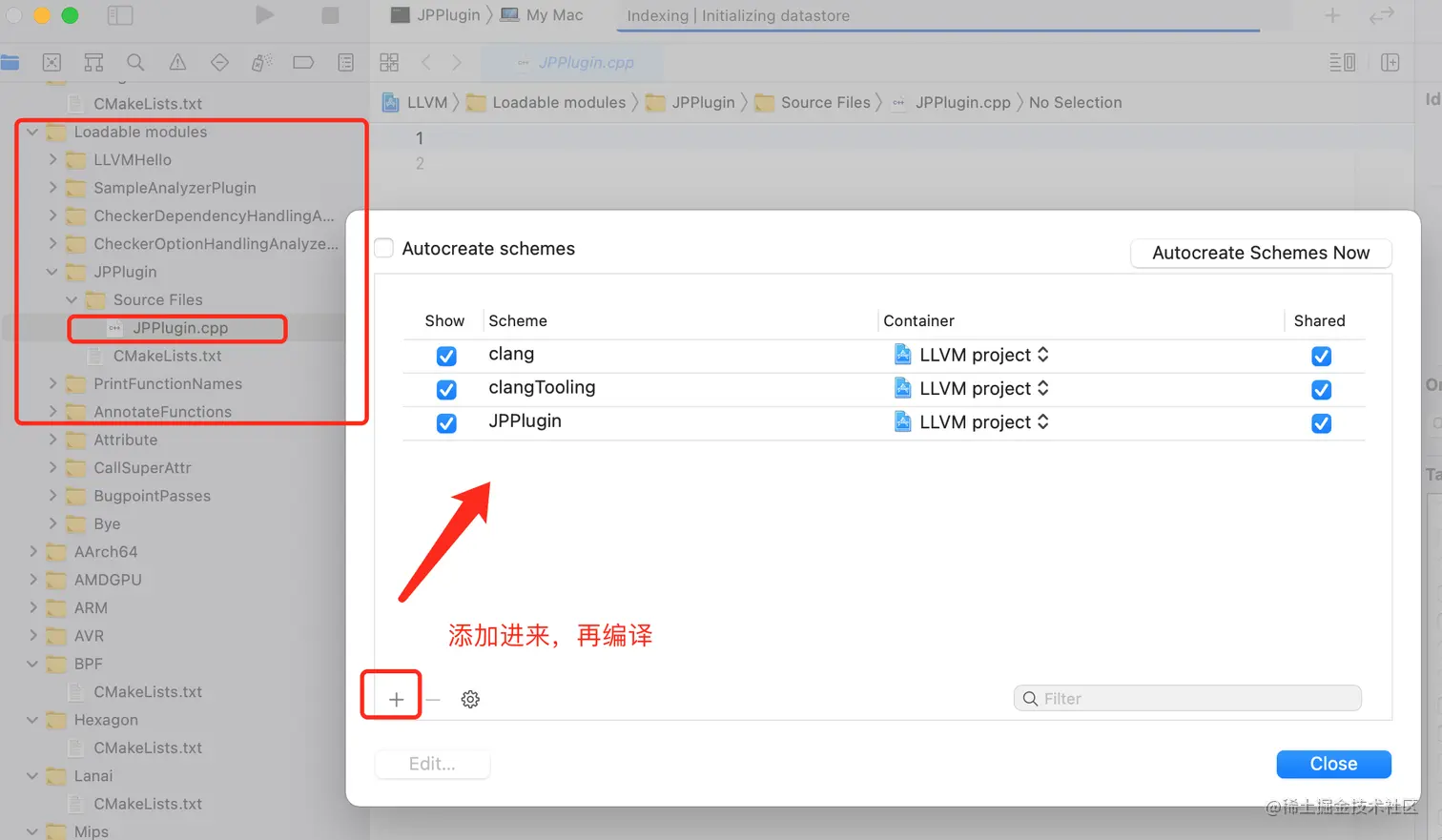Open the container dropdown for clangTooling
1442x840 pixels.
click(x=972, y=388)
